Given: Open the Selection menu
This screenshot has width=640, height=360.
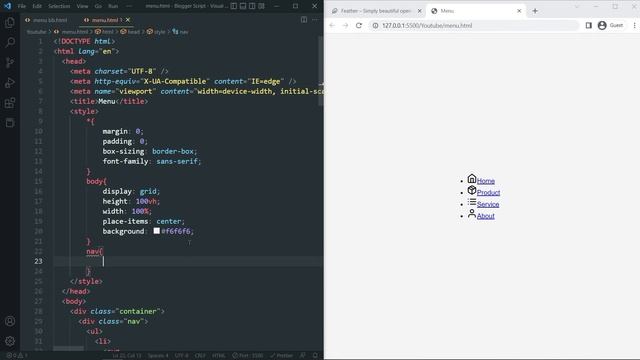Looking at the screenshot, I should click(59, 6).
